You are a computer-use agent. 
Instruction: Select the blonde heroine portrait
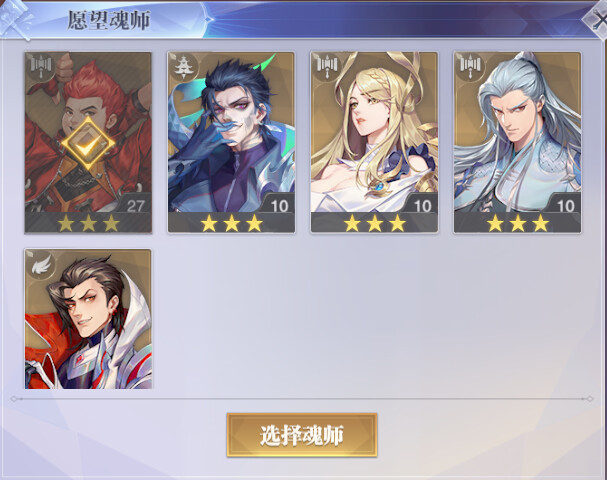click(x=374, y=132)
